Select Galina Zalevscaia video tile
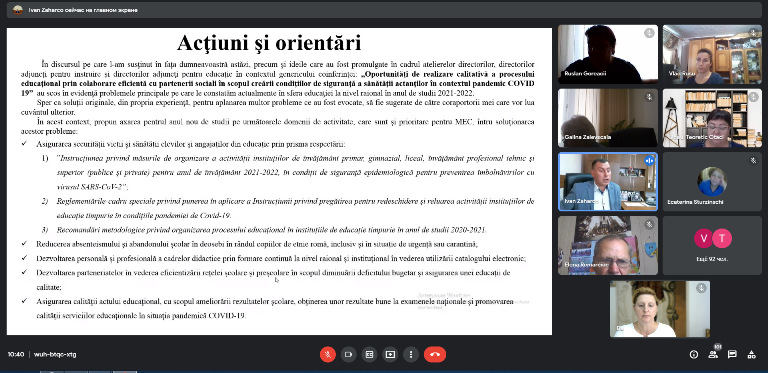 pos(608,118)
